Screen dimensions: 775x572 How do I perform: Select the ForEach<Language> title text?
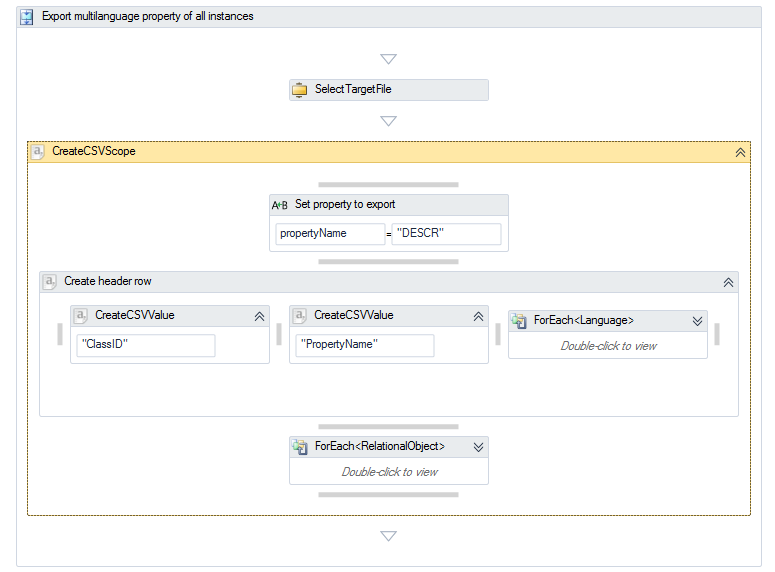click(584, 320)
